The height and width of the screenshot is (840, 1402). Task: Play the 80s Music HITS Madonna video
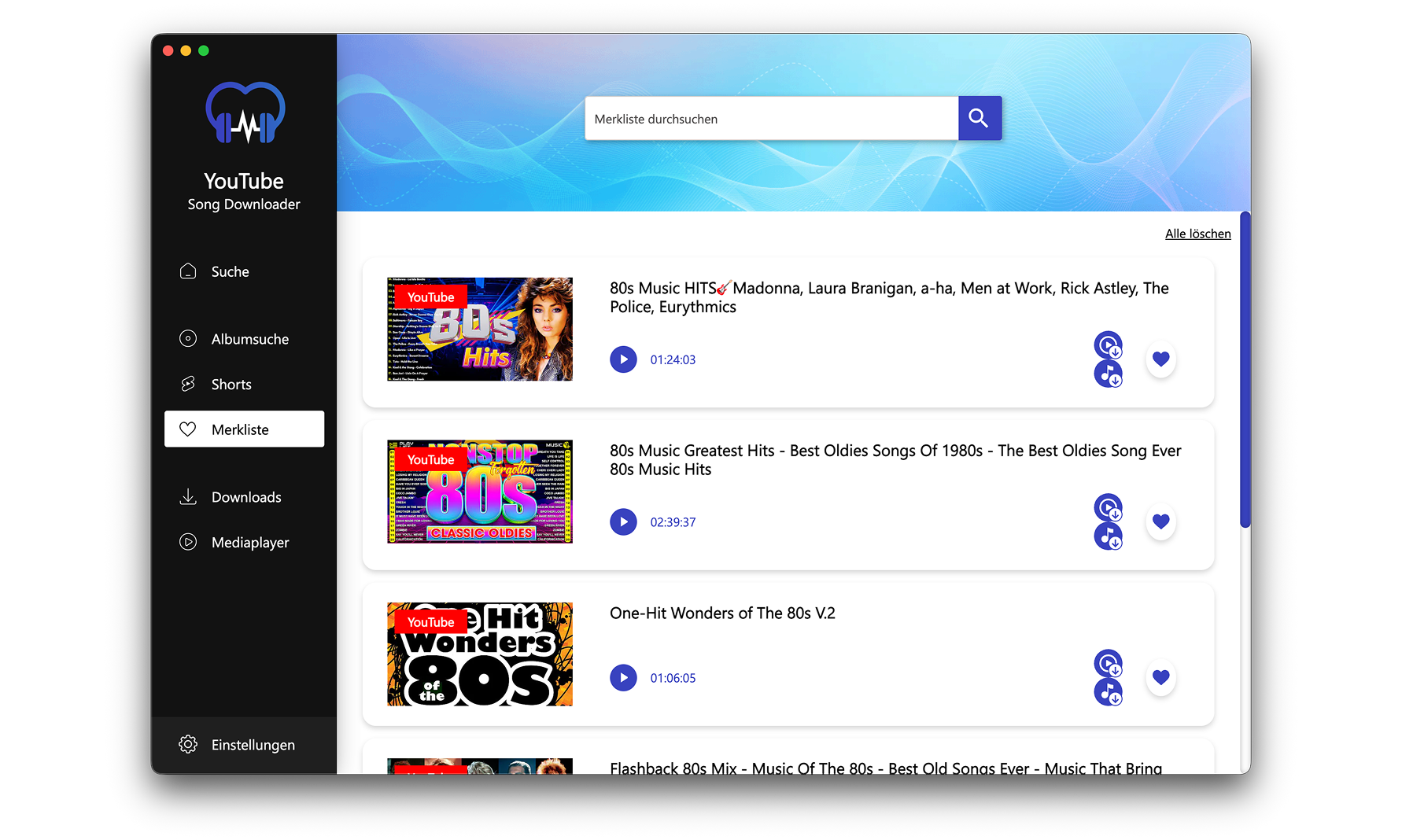click(623, 359)
